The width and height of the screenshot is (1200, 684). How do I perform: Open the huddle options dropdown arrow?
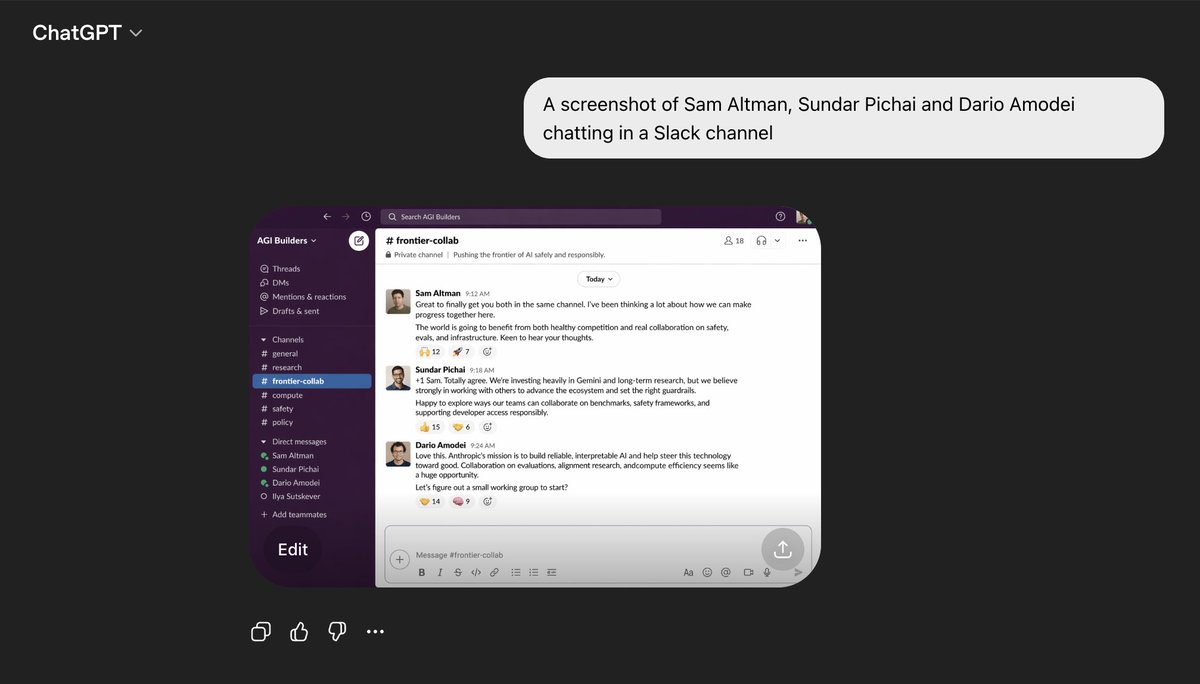click(x=777, y=241)
